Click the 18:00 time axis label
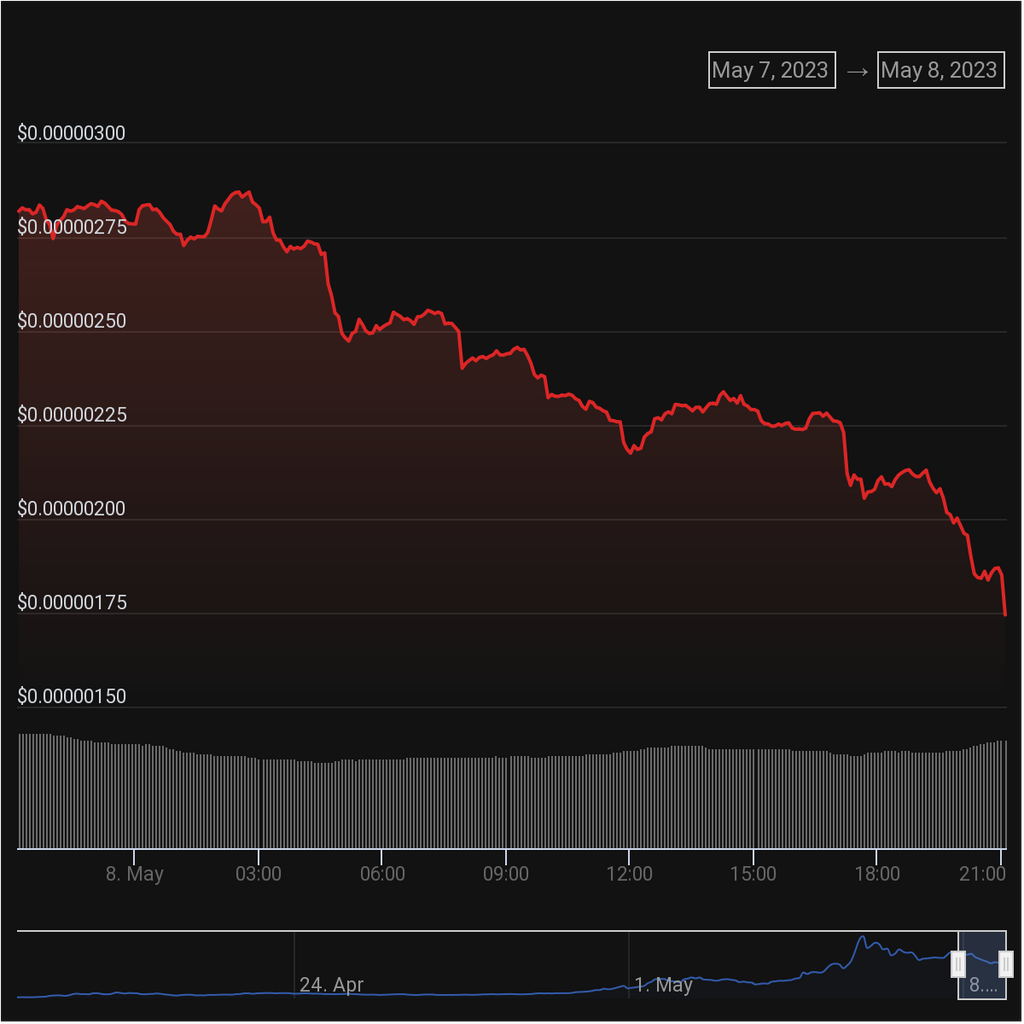 (877, 874)
